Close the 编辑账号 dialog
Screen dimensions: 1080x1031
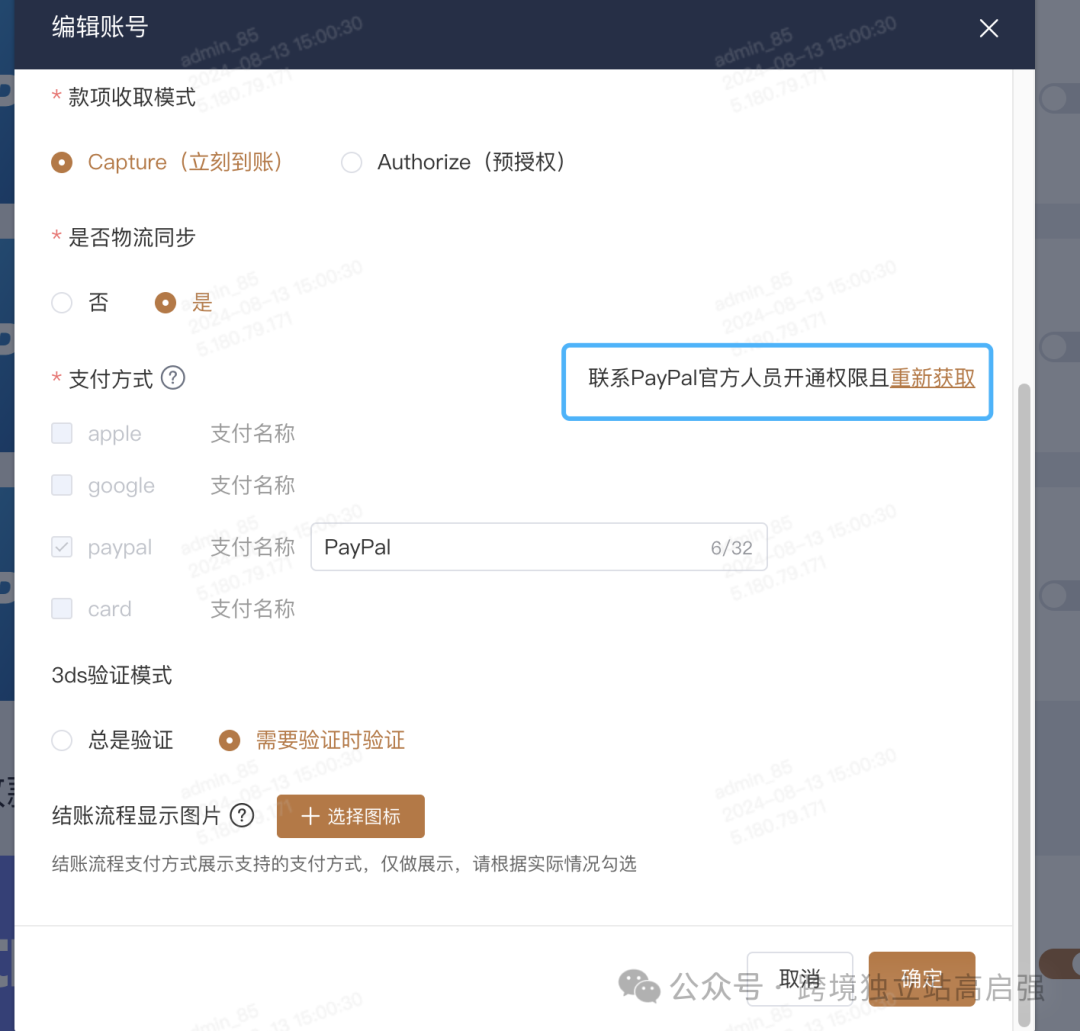[x=988, y=28]
